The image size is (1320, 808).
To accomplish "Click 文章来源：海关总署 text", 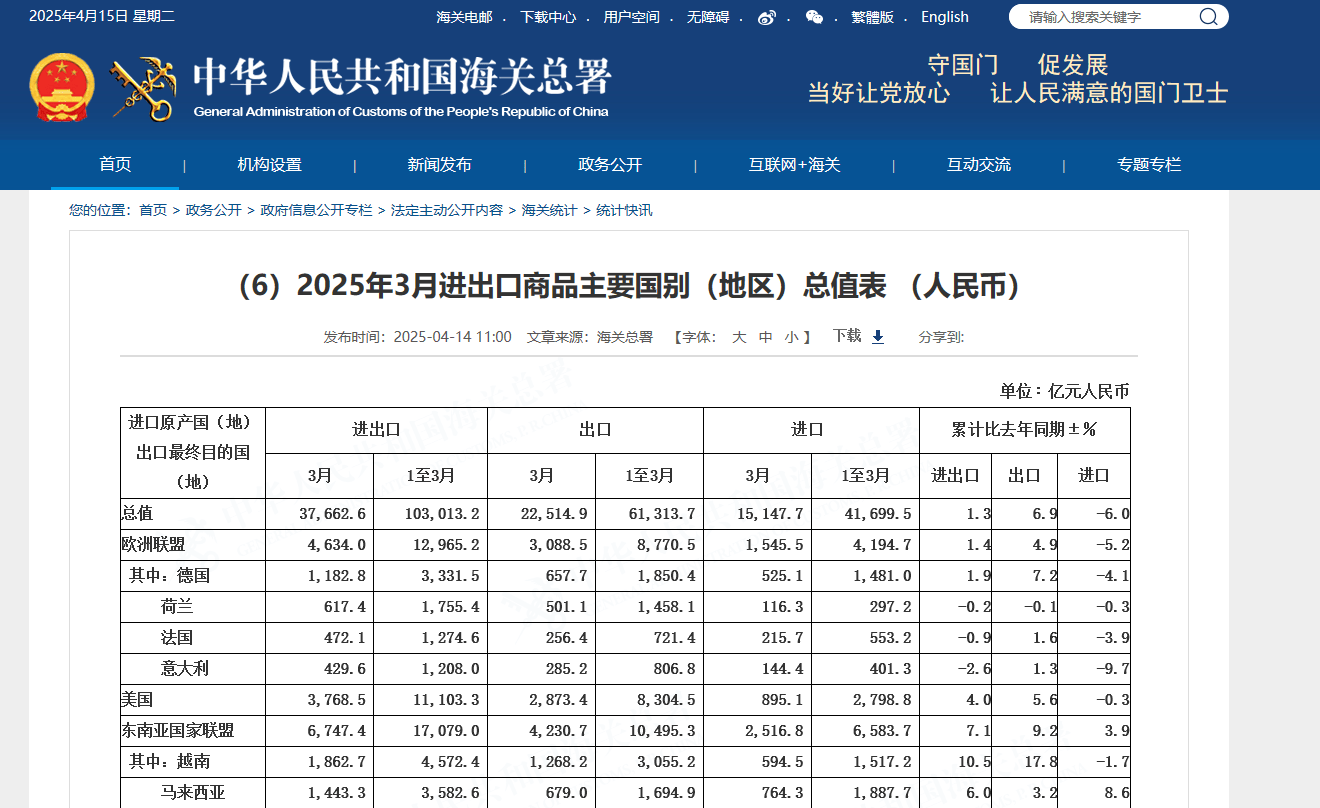I will [590, 337].
